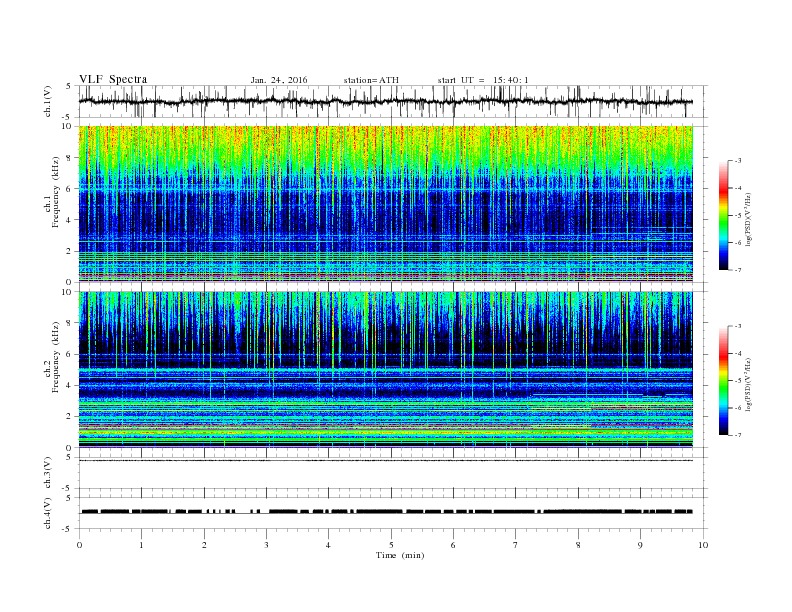Click the ch.3 flat signal trace
Image resolution: width=792 pixels, height=612 pixels.
386,460
